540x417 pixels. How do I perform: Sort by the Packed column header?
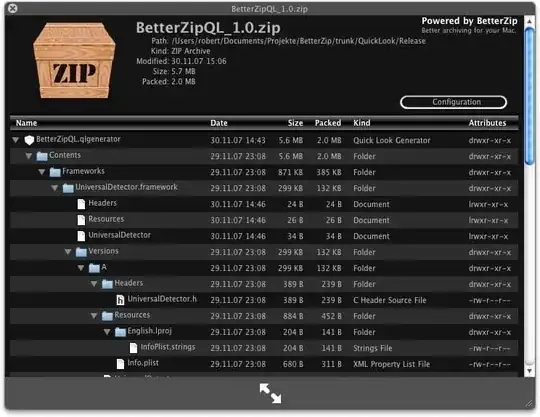328,123
